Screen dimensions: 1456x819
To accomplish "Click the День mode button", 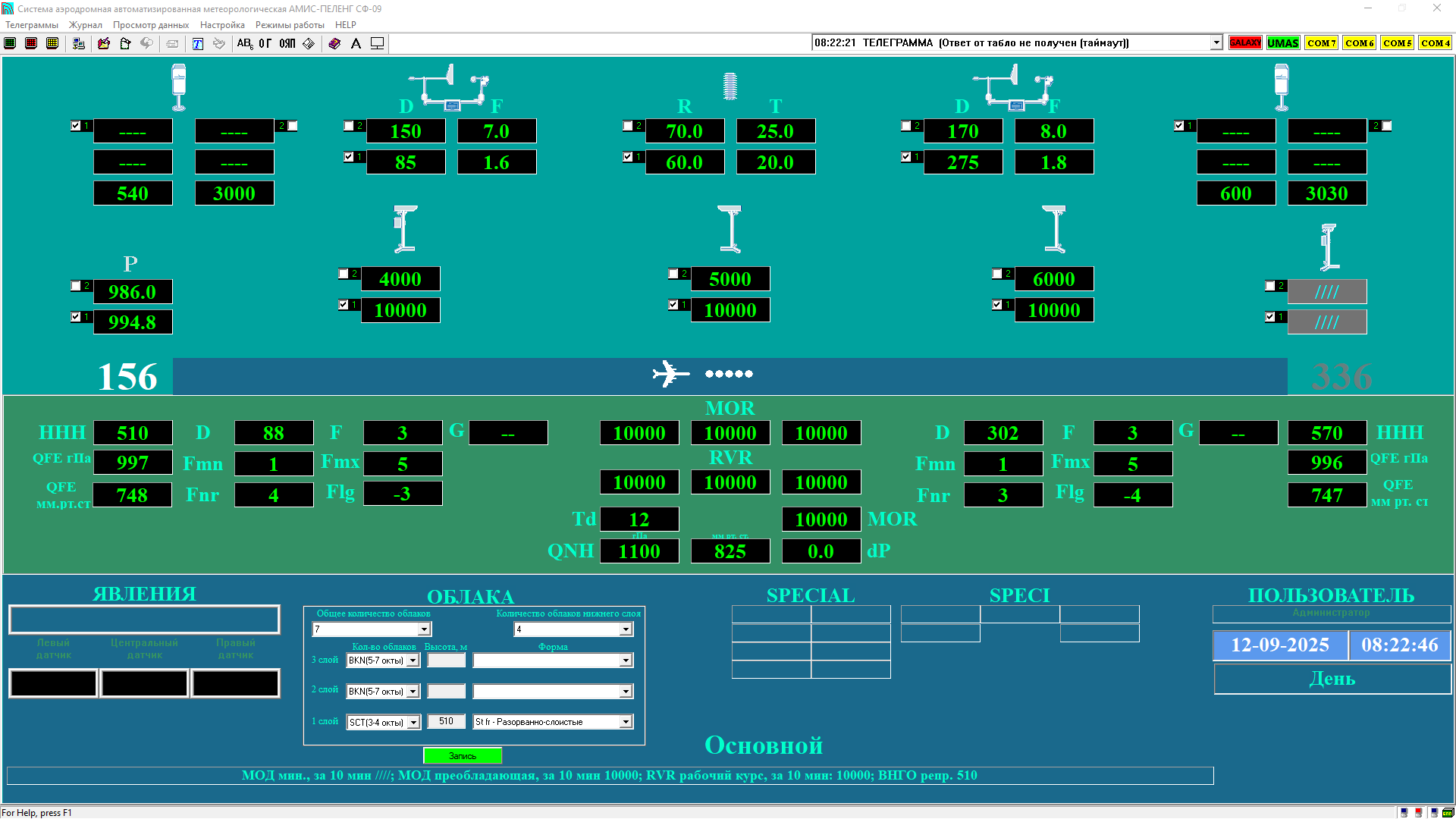I will click(1332, 679).
